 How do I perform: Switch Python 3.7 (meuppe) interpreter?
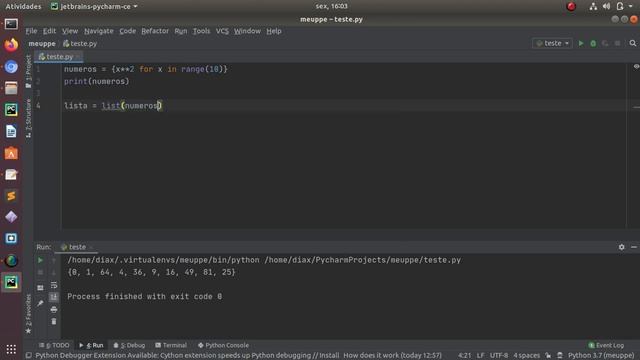(601, 356)
